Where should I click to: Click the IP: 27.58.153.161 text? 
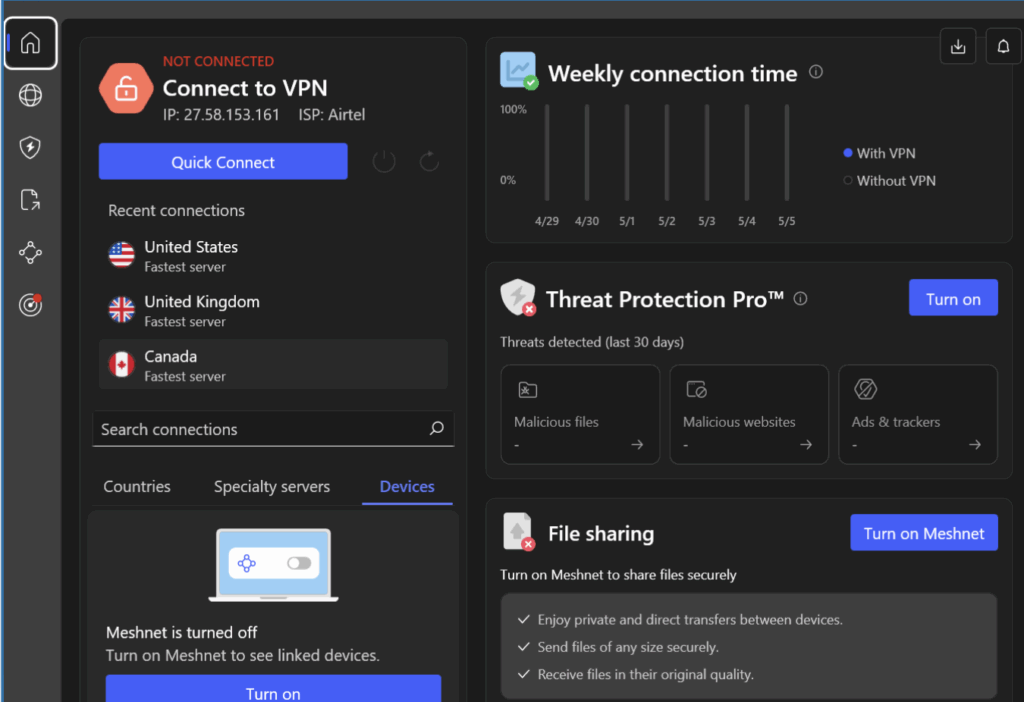(221, 115)
